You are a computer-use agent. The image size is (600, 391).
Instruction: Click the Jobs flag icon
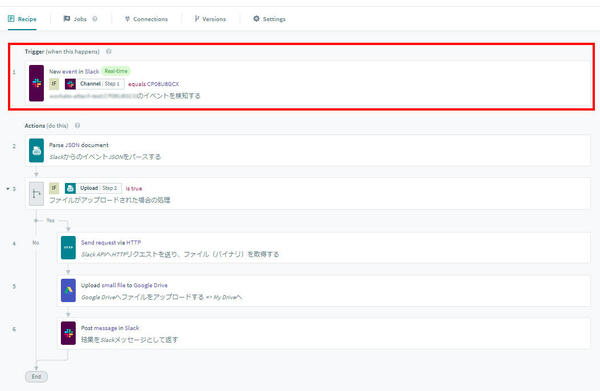[67, 18]
